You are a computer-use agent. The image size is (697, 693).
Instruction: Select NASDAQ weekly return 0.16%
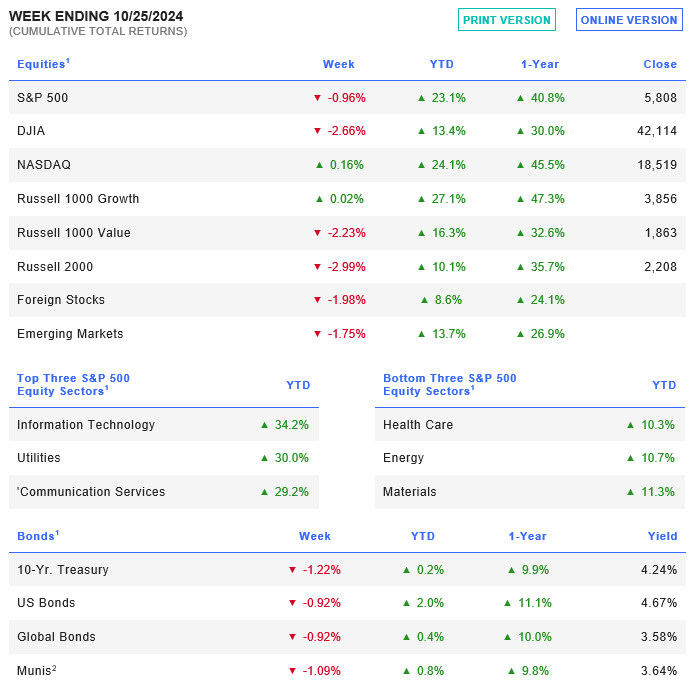click(x=347, y=165)
